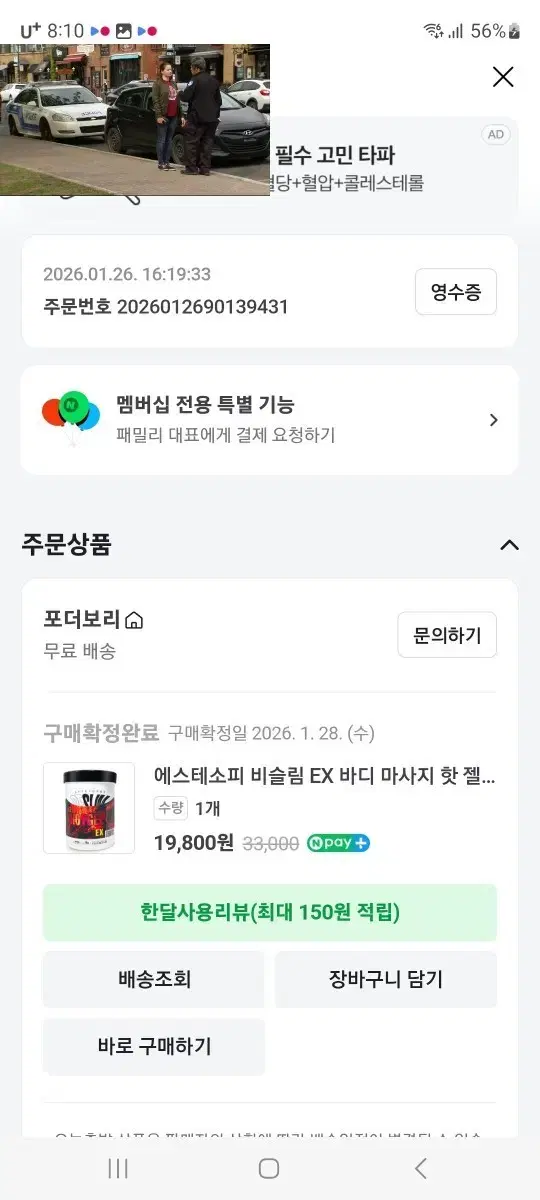
Task: Expand 멤버십 전용 특별 기능 chevron
Action: coord(493,420)
